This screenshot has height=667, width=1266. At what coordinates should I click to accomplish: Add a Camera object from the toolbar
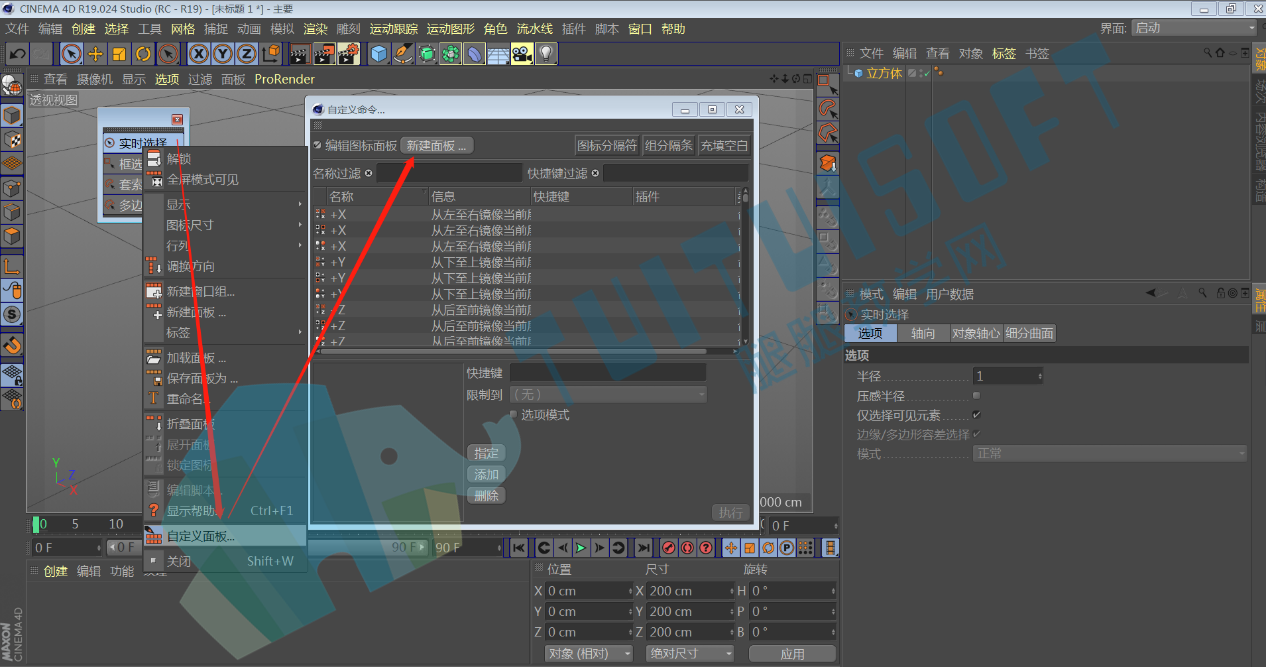point(522,54)
